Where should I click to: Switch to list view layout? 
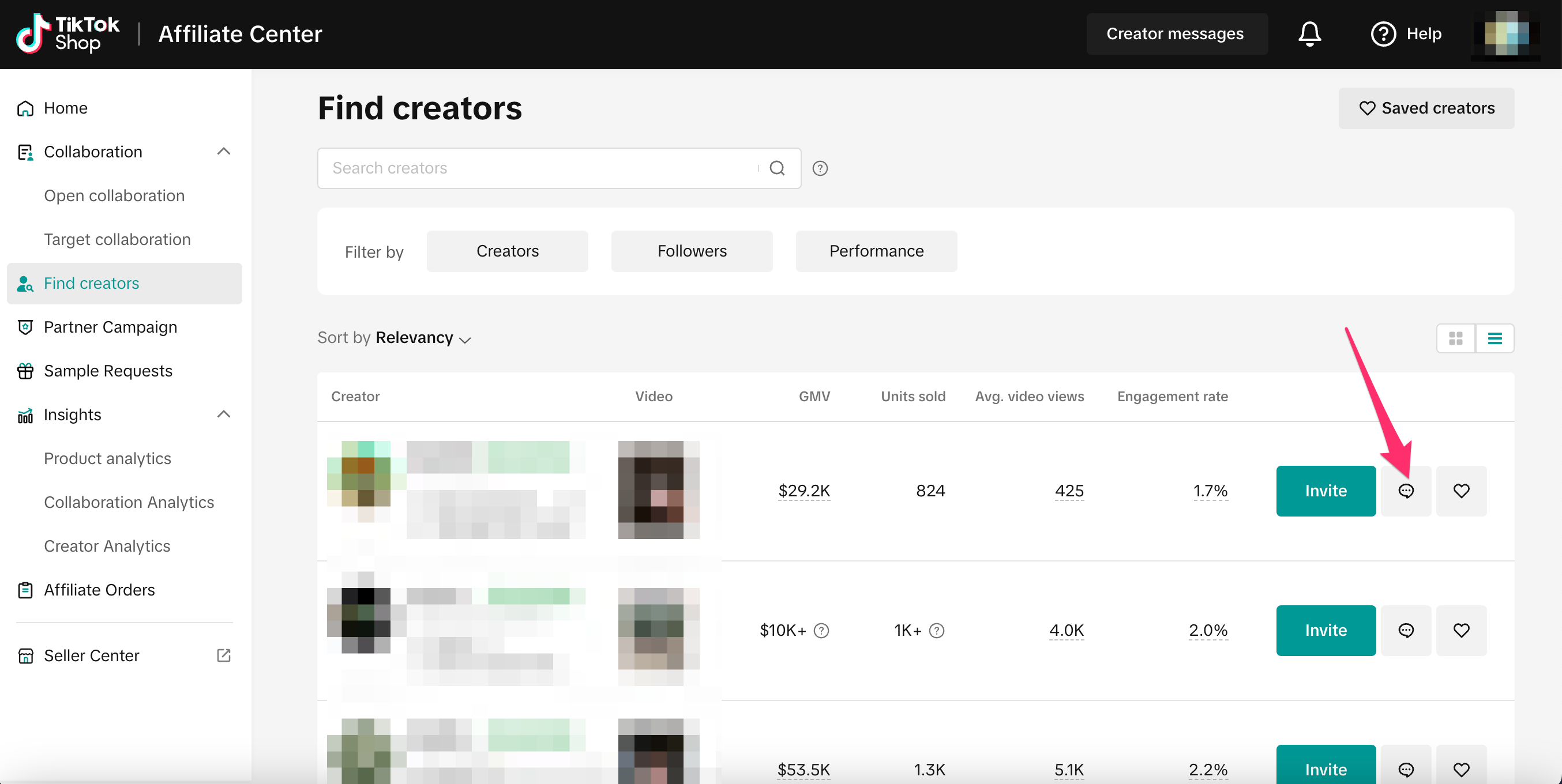1494,338
